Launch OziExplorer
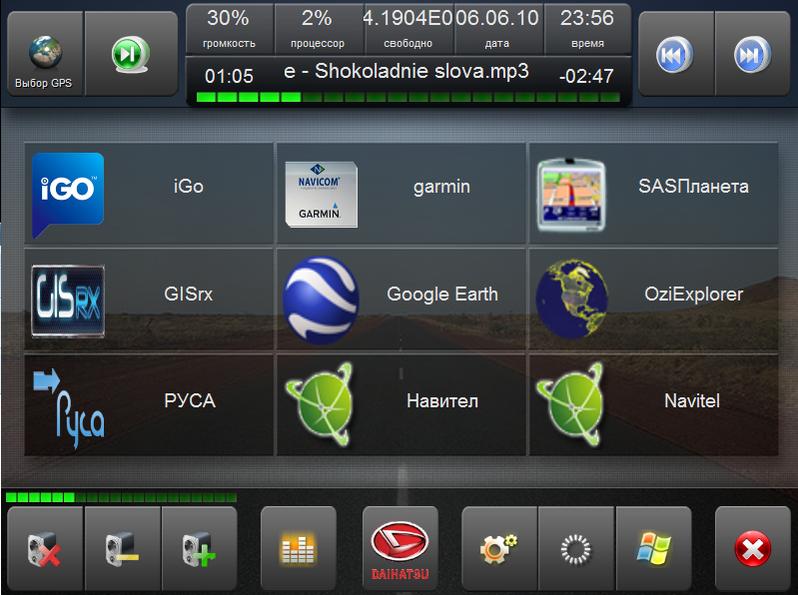Image resolution: width=798 pixels, height=595 pixels. point(652,299)
